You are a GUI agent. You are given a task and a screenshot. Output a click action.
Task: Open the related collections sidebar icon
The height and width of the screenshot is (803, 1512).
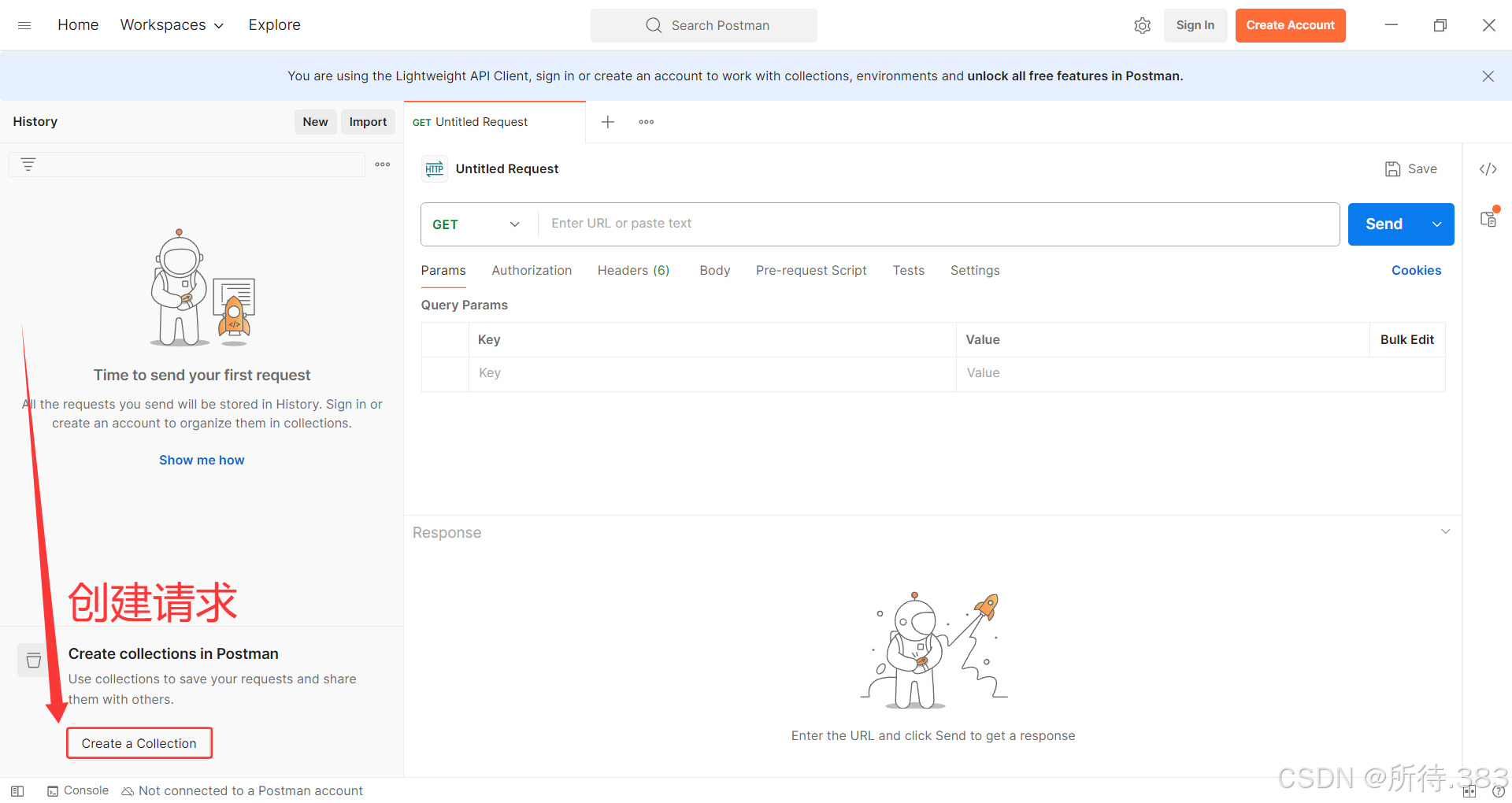click(1488, 218)
